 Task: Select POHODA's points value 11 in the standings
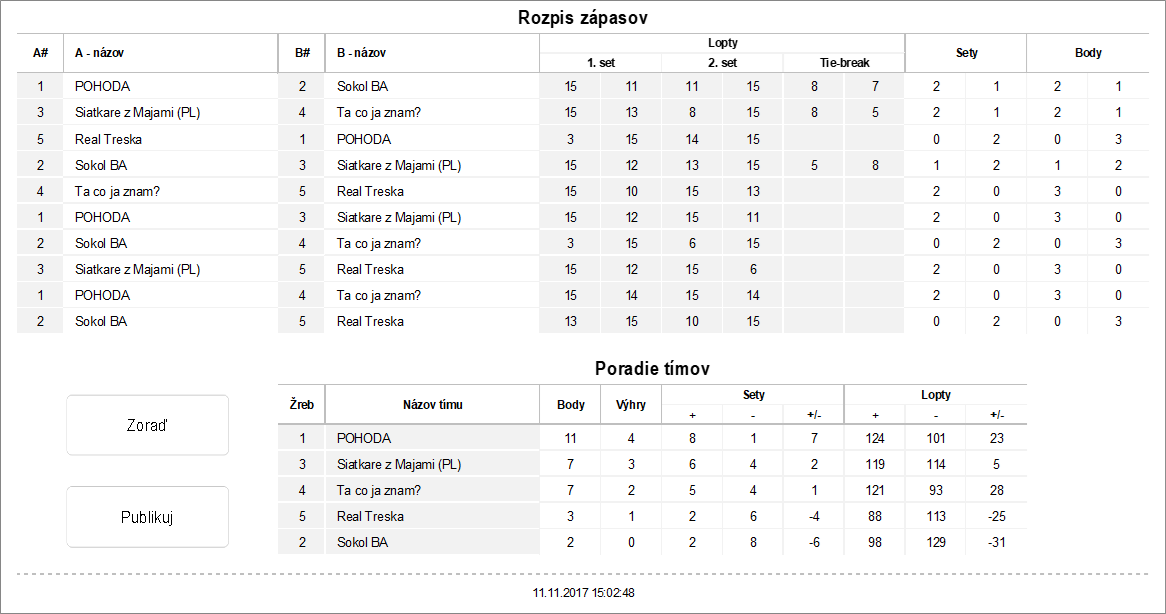click(x=571, y=438)
